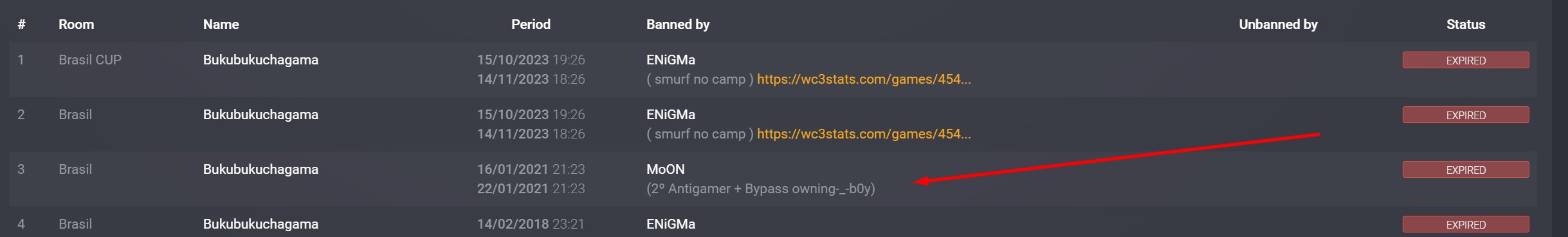Click the Antigamer ban reason text
The height and width of the screenshot is (237, 1568).
pyautogui.click(x=760, y=189)
